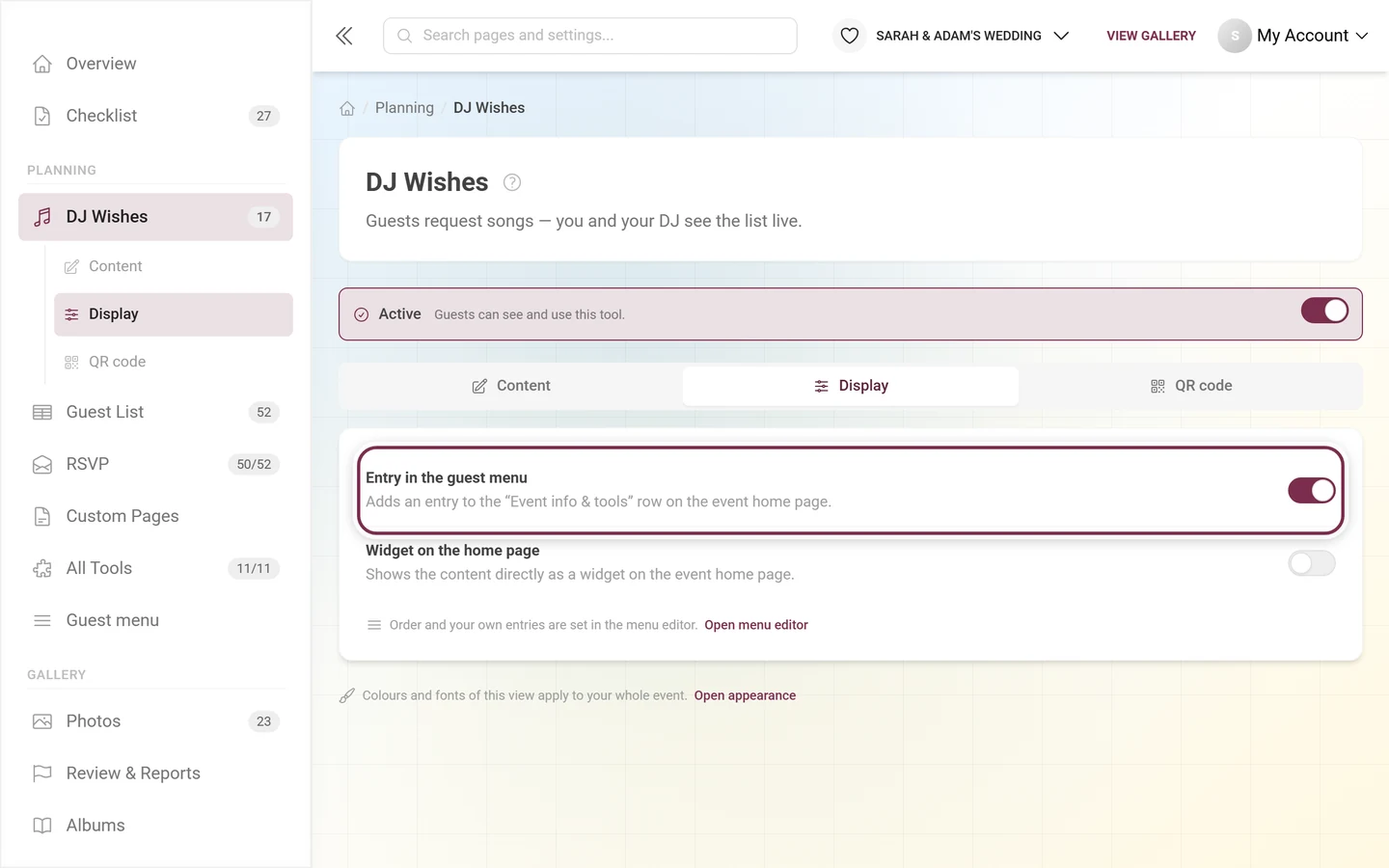The height and width of the screenshot is (868, 1389).
Task: Click the VIEW GALLERY link
Action: pyautogui.click(x=1151, y=36)
